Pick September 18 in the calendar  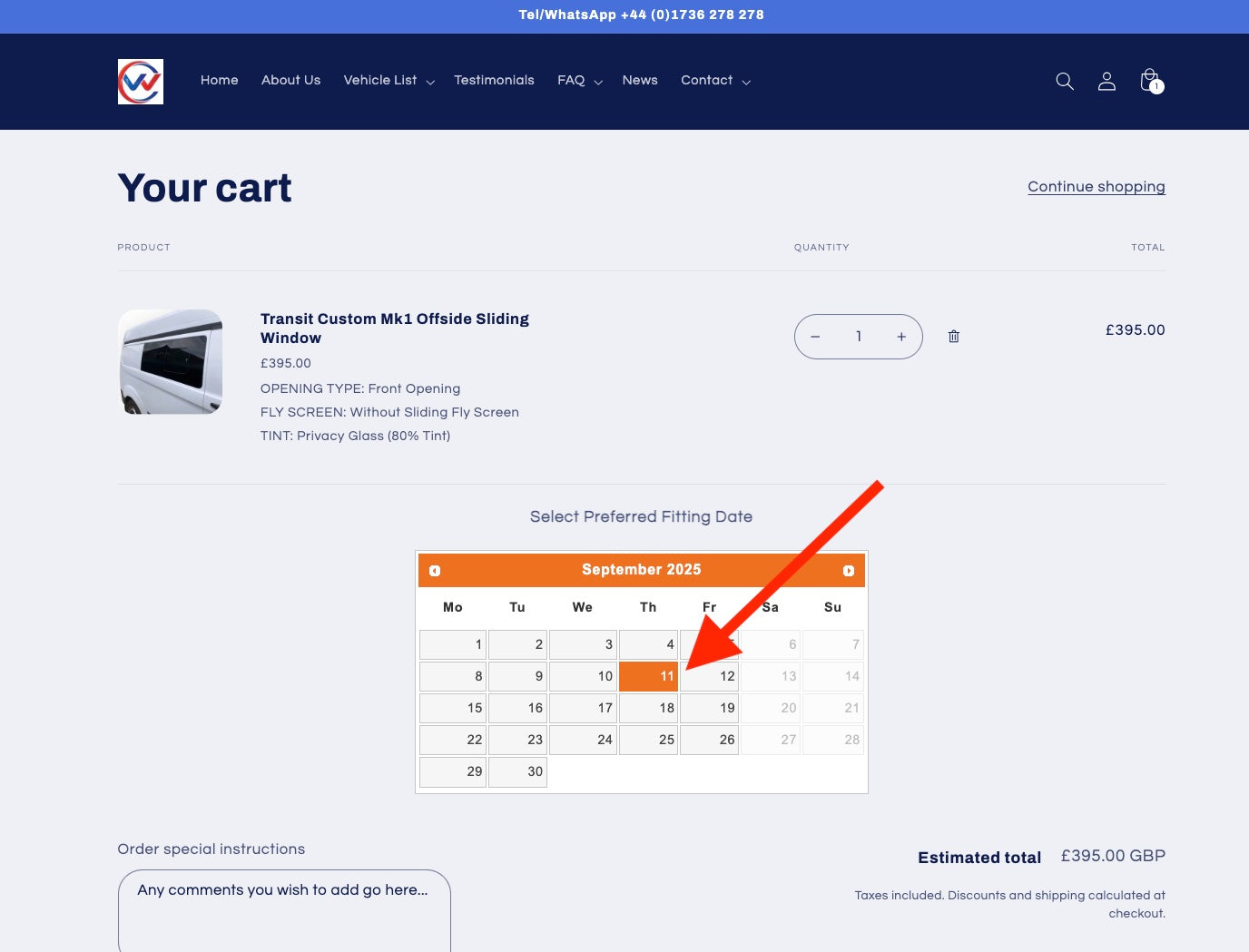(x=648, y=708)
